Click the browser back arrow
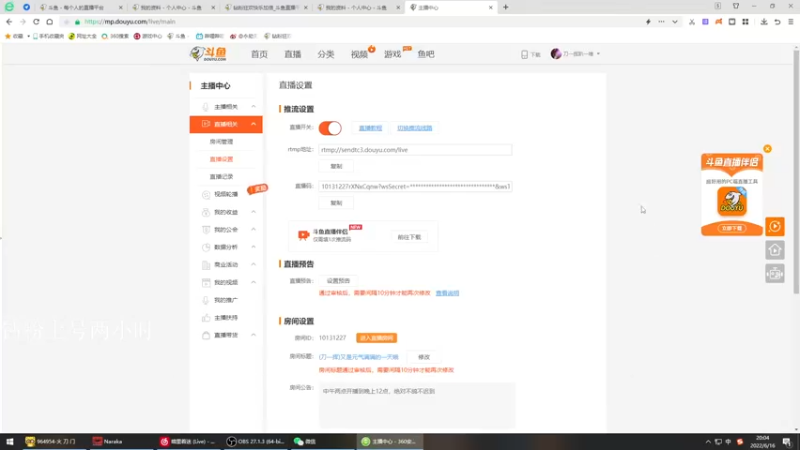Screen dimensions: 800x450 point(9,22)
